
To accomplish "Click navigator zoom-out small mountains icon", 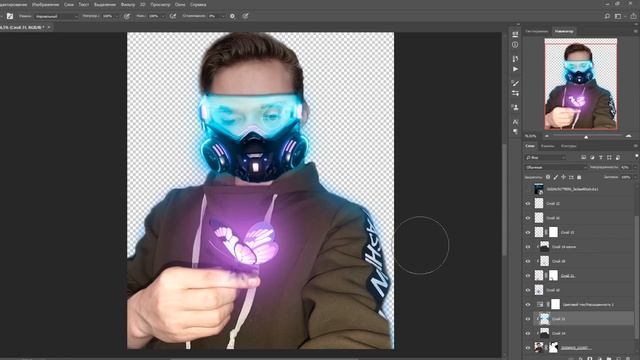I will click(x=547, y=136).
